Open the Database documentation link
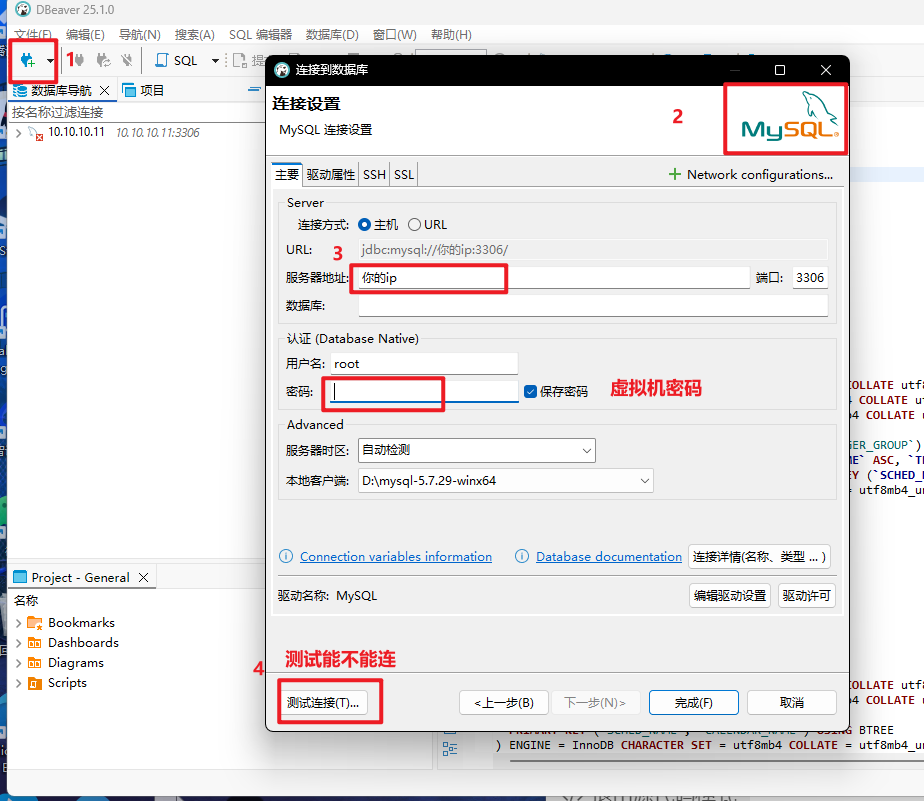The image size is (924, 801). (608, 557)
